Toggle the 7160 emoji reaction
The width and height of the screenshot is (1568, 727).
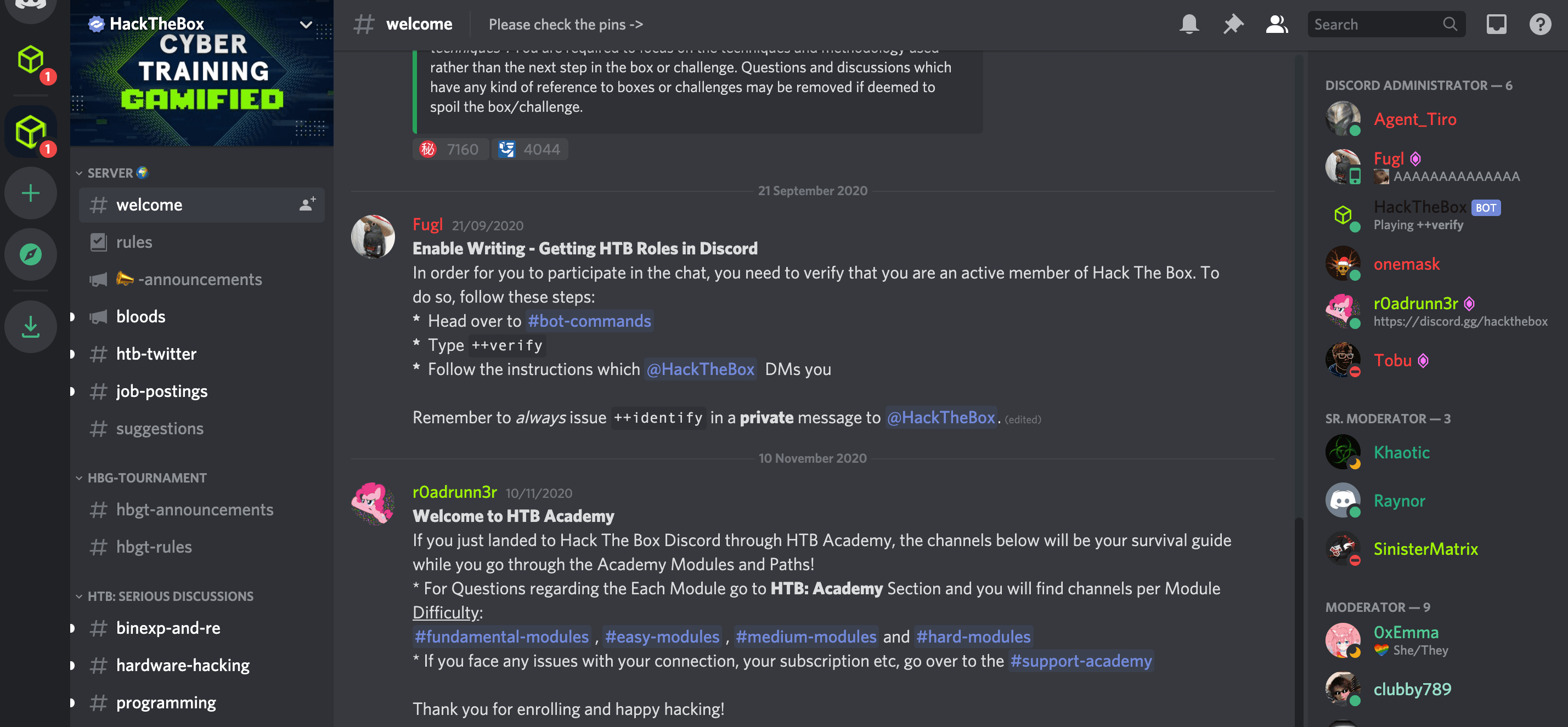coord(450,149)
